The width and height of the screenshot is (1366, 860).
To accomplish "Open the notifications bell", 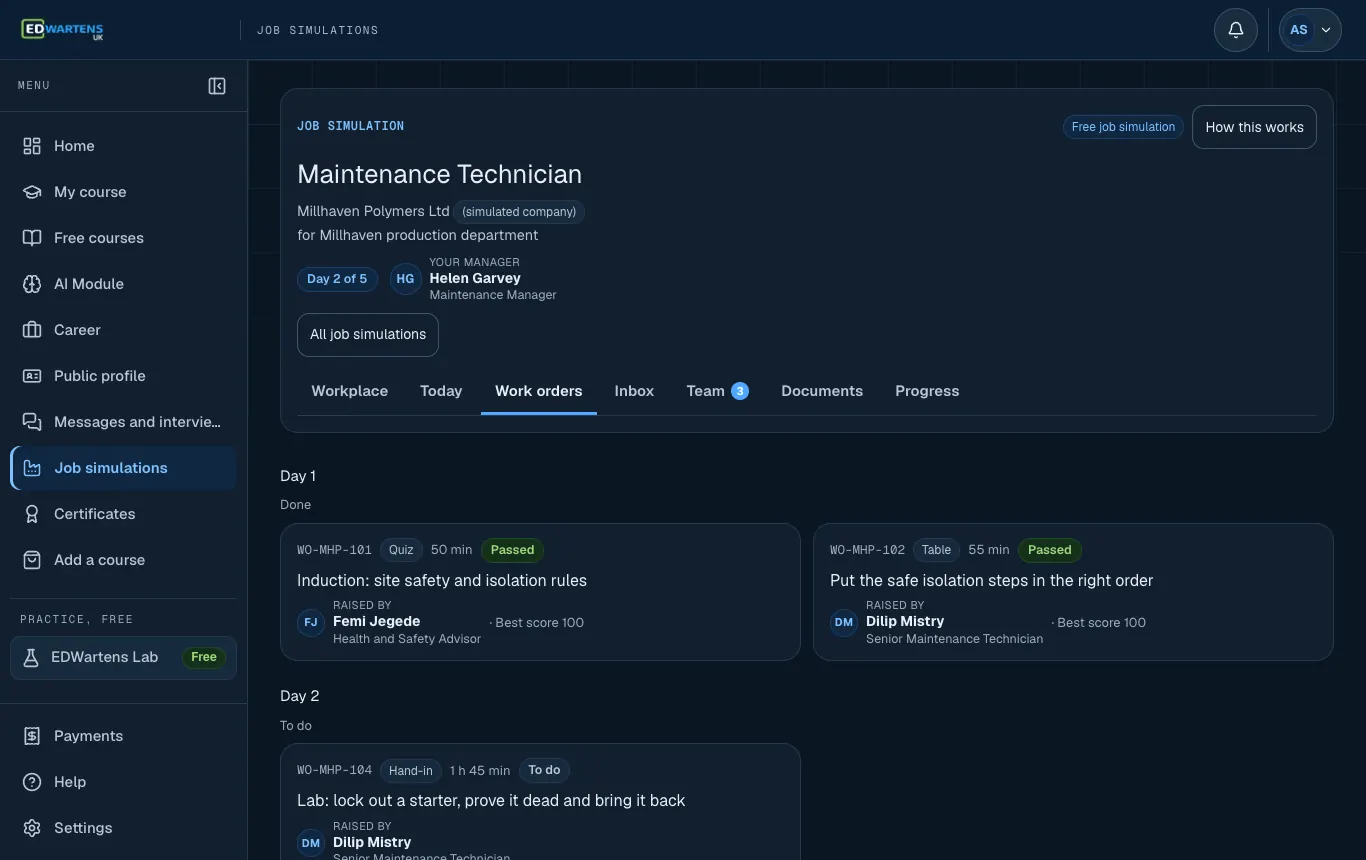I will pyautogui.click(x=1236, y=30).
